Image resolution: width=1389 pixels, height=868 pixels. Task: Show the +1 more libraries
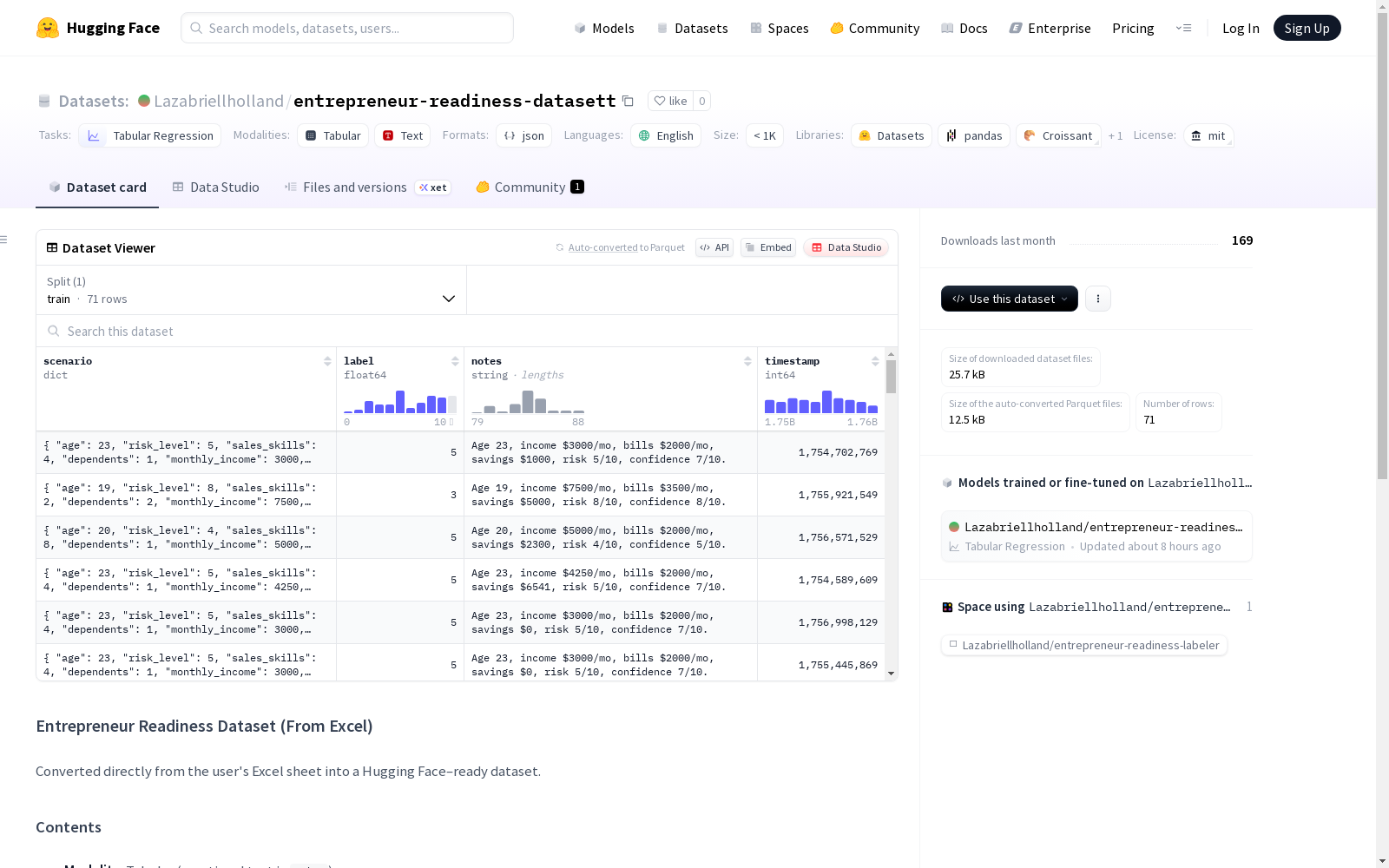point(1116,135)
